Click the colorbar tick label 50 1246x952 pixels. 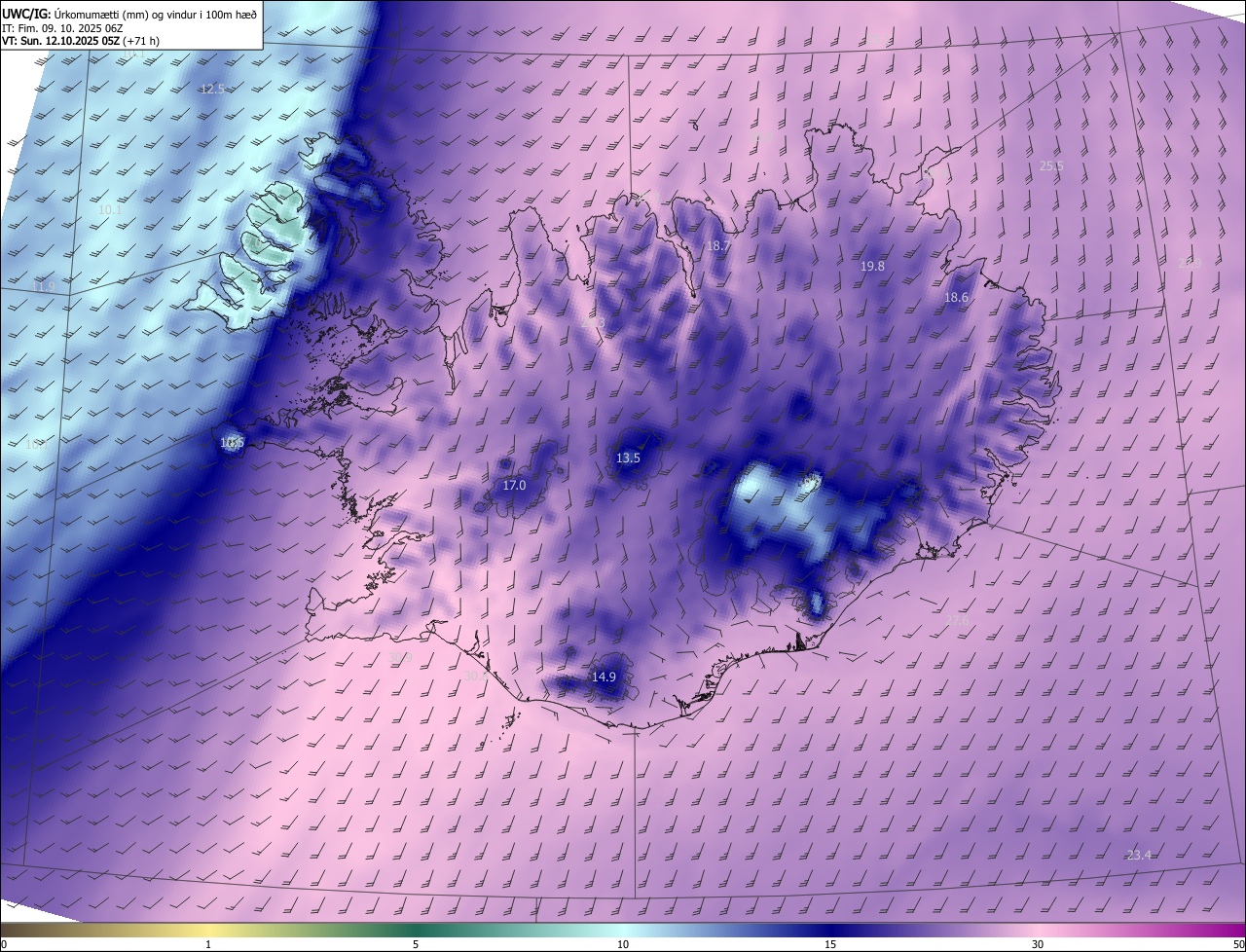click(1238, 944)
